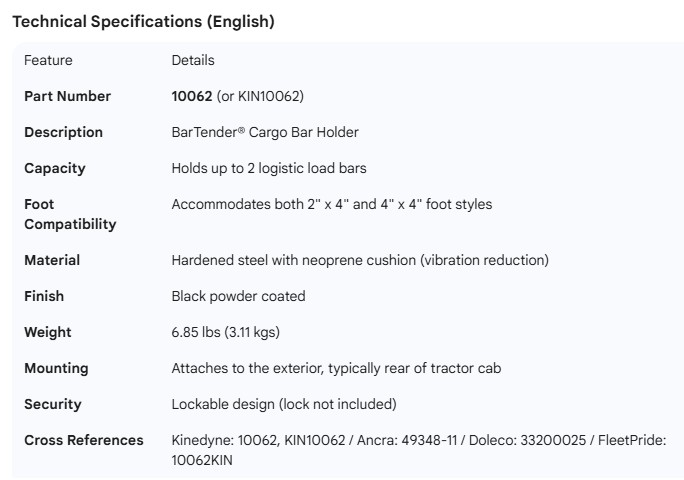Click the bold 10062 part number value
The height and width of the screenshot is (480, 684).
click(192, 96)
